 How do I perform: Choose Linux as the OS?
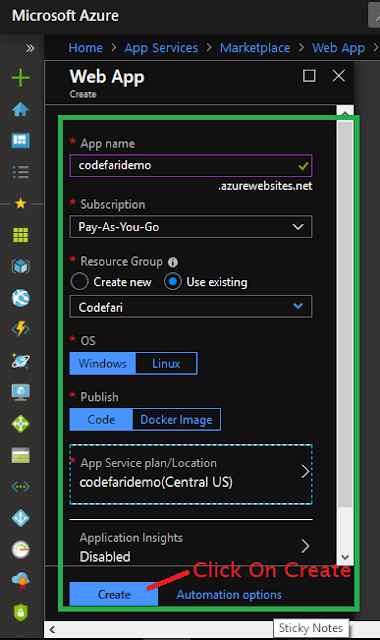tap(166, 363)
